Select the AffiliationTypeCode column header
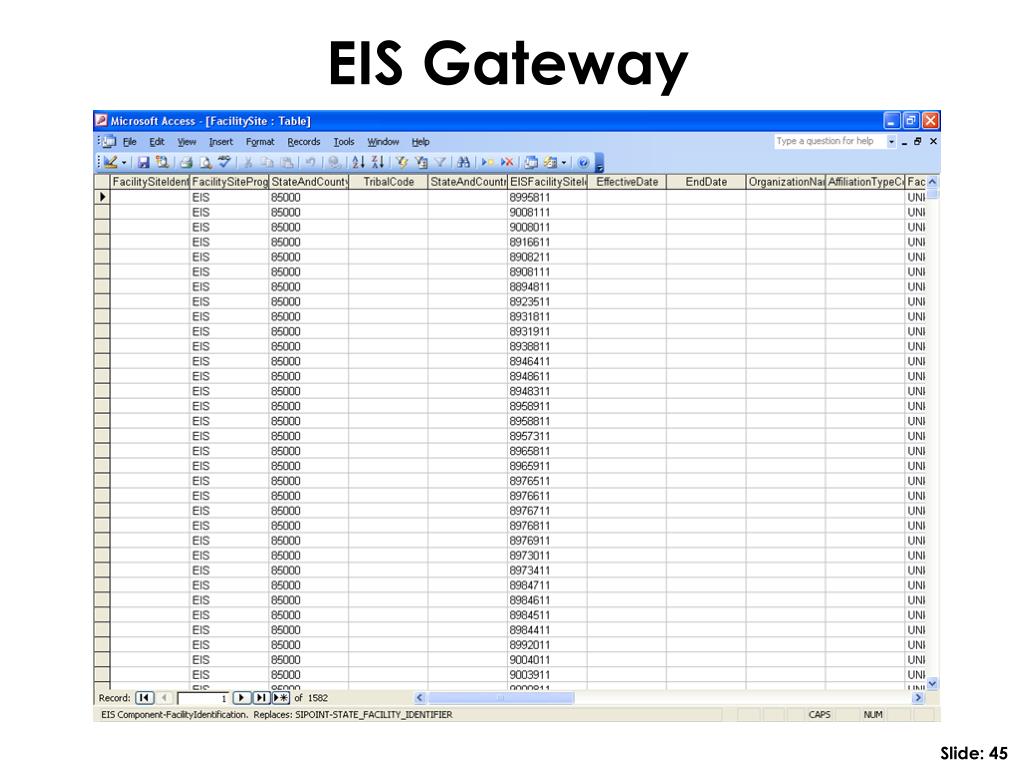The image size is (1024, 768). tap(865, 182)
